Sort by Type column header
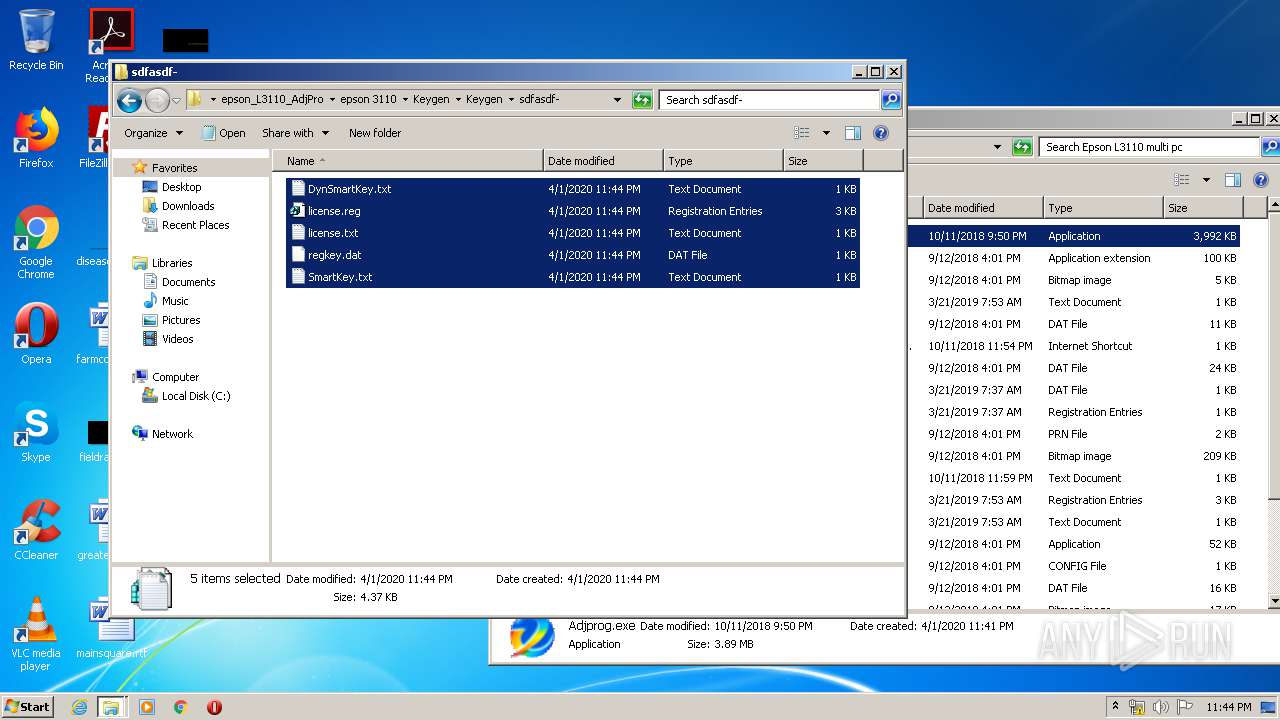Viewport: 1280px width, 720px height. (723, 161)
